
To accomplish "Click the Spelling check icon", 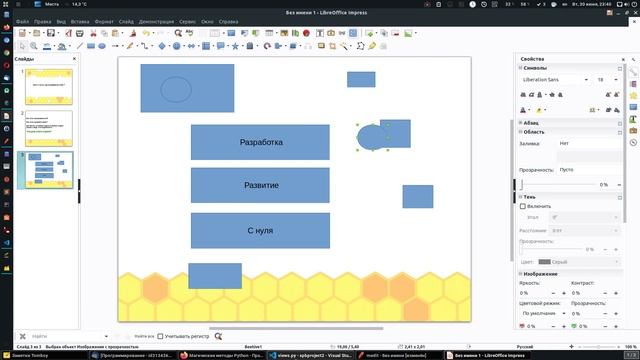I will click(x=189, y=33).
